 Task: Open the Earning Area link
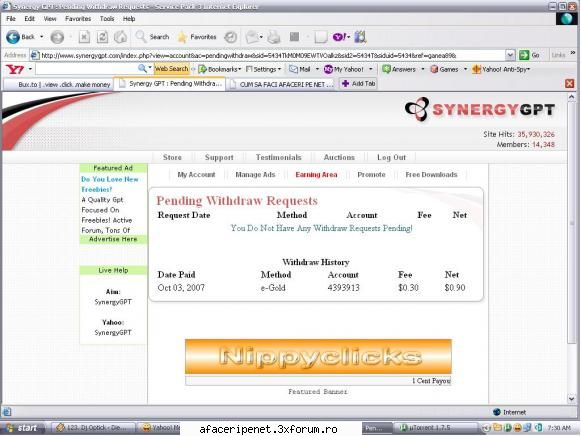[316, 174]
